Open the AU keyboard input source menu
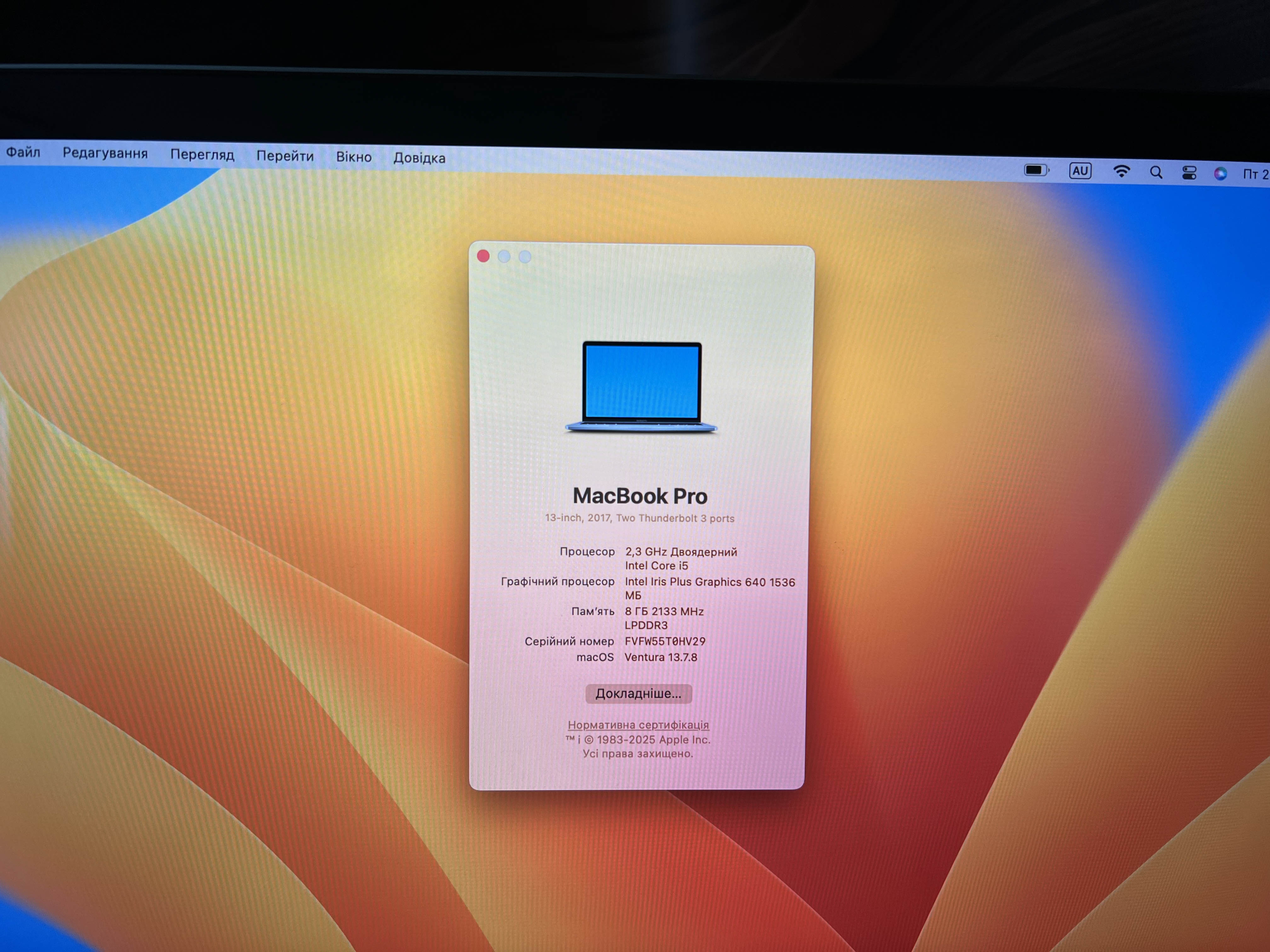Viewport: 1270px width, 952px height. [x=1080, y=171]
